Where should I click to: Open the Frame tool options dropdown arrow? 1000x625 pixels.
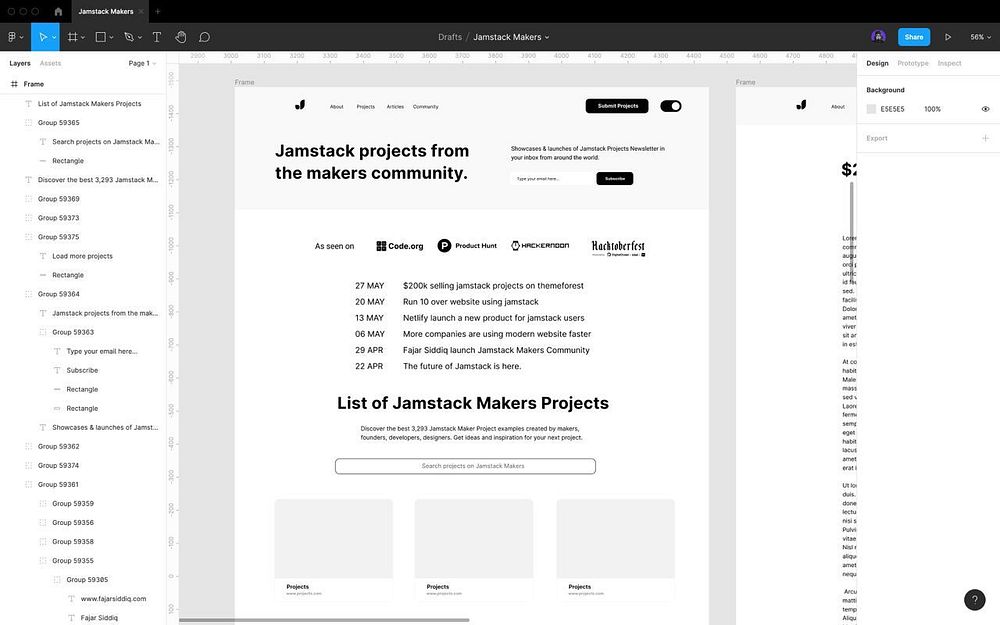(83, 38)
